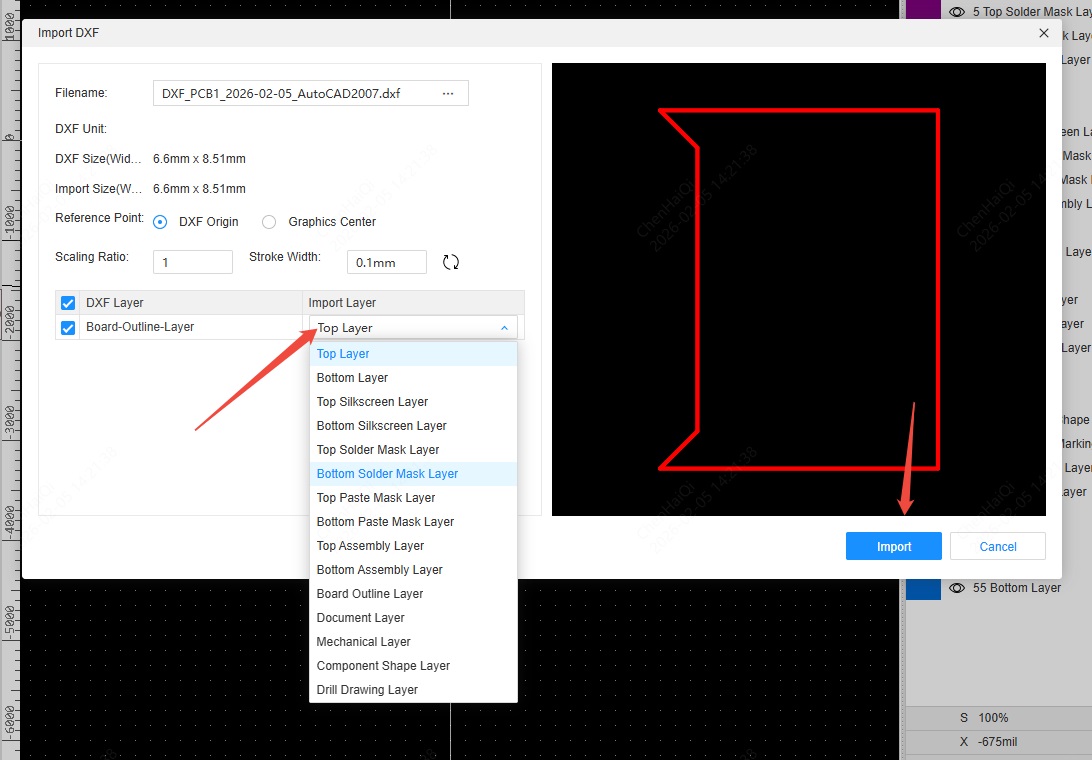The height and width of the screenshot is (760, 1092).
Task: Choose Mechanical Layer from dropdown list
Action: point(363,642)
